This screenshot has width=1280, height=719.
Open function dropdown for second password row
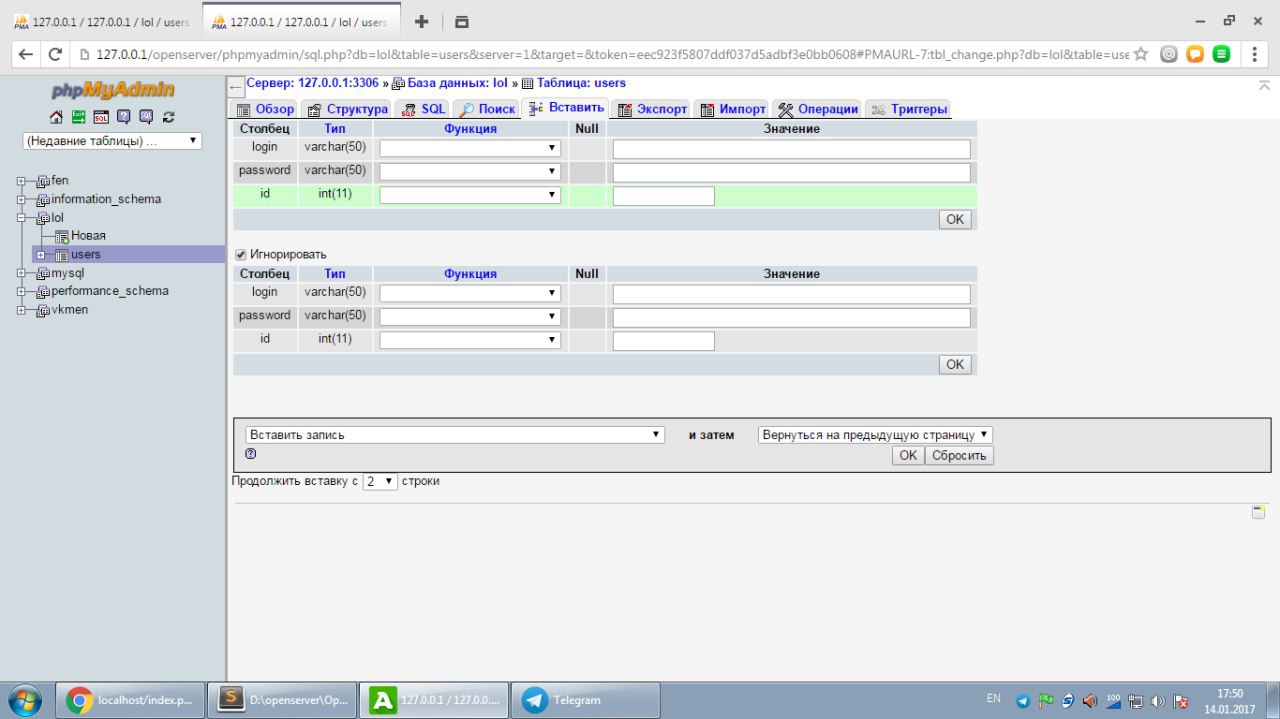[470, 316]
